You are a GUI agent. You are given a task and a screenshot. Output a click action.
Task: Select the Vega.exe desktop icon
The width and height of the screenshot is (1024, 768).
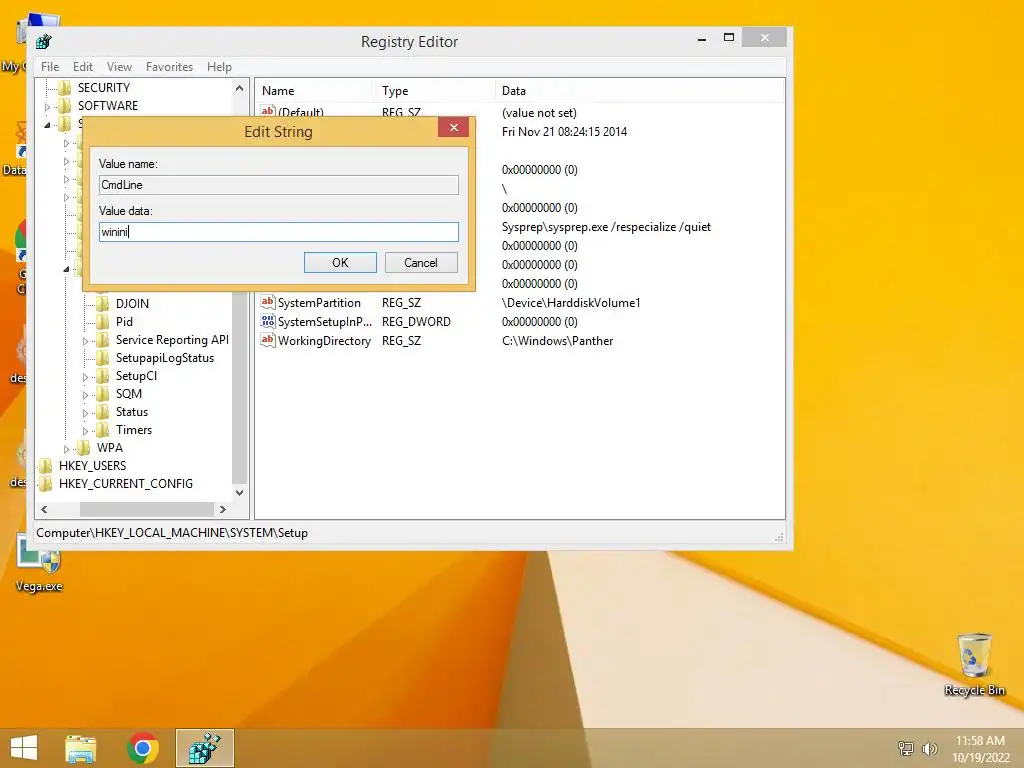39,564
